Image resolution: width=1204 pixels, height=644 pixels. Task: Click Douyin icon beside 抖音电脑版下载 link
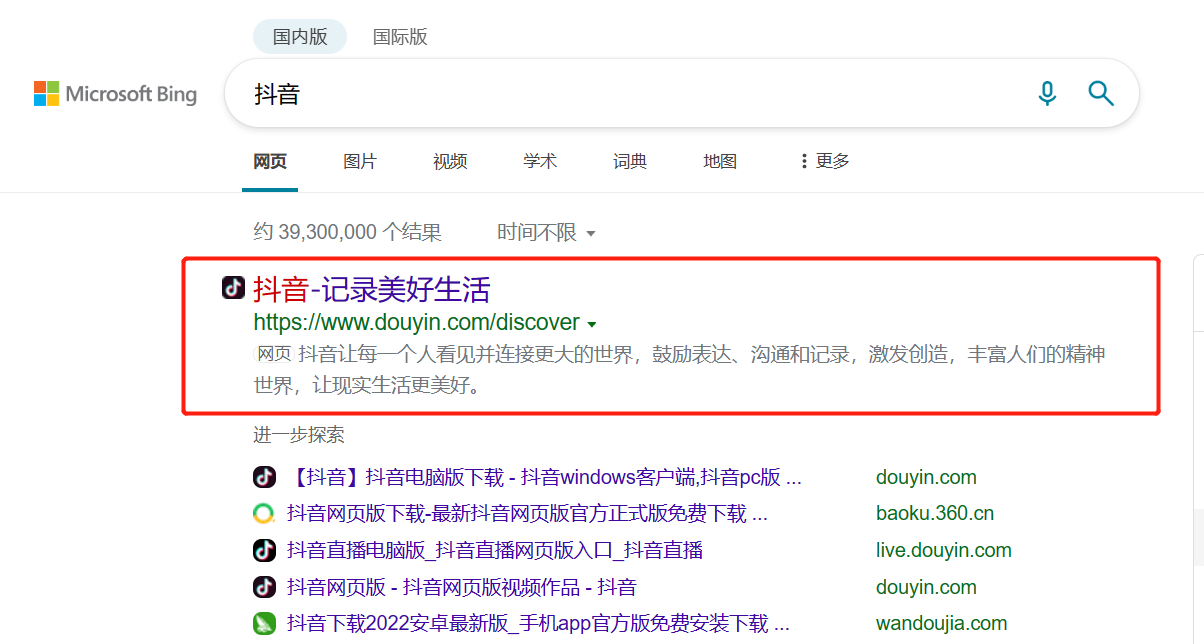(x=264, y=477)
